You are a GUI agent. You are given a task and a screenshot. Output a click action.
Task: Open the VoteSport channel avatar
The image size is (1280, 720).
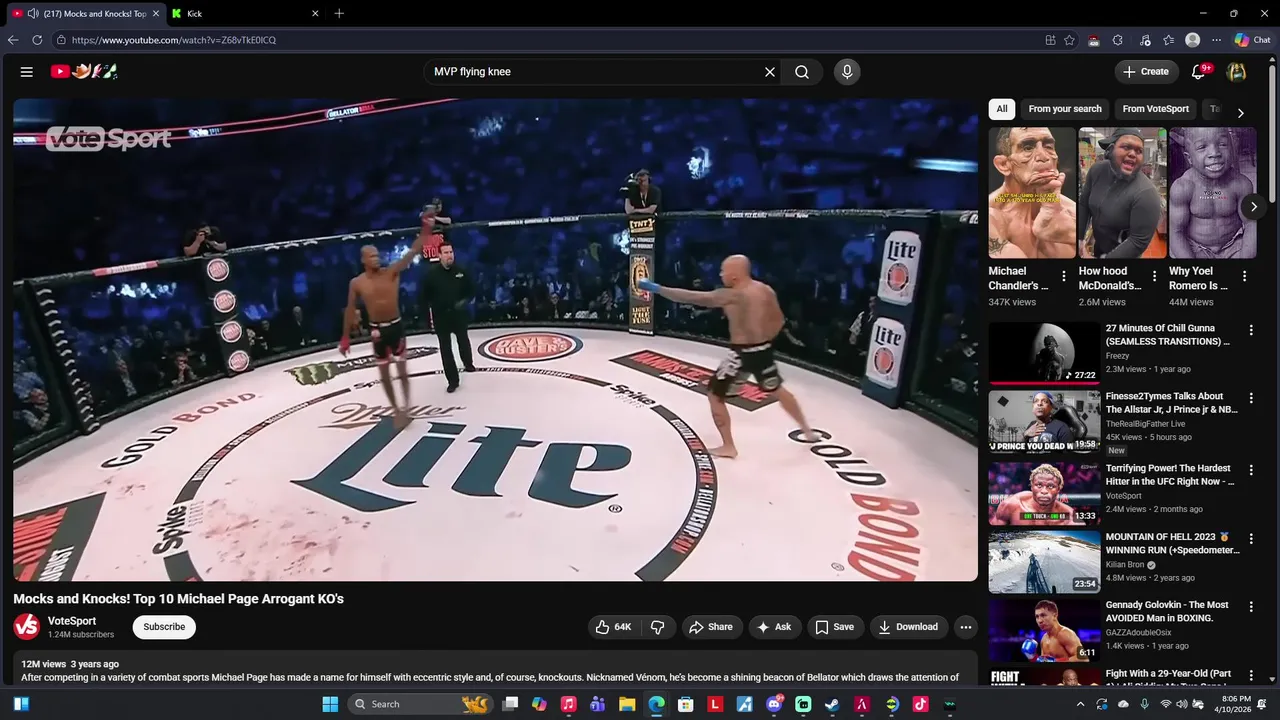(27, 627)
